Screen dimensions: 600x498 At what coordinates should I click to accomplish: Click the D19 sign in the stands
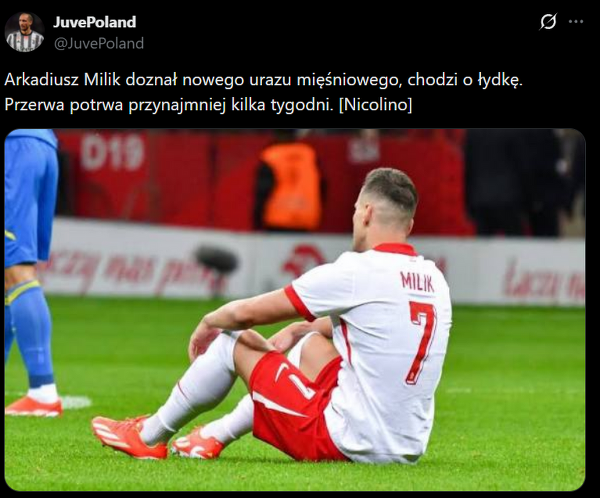[x=112, y=152]
